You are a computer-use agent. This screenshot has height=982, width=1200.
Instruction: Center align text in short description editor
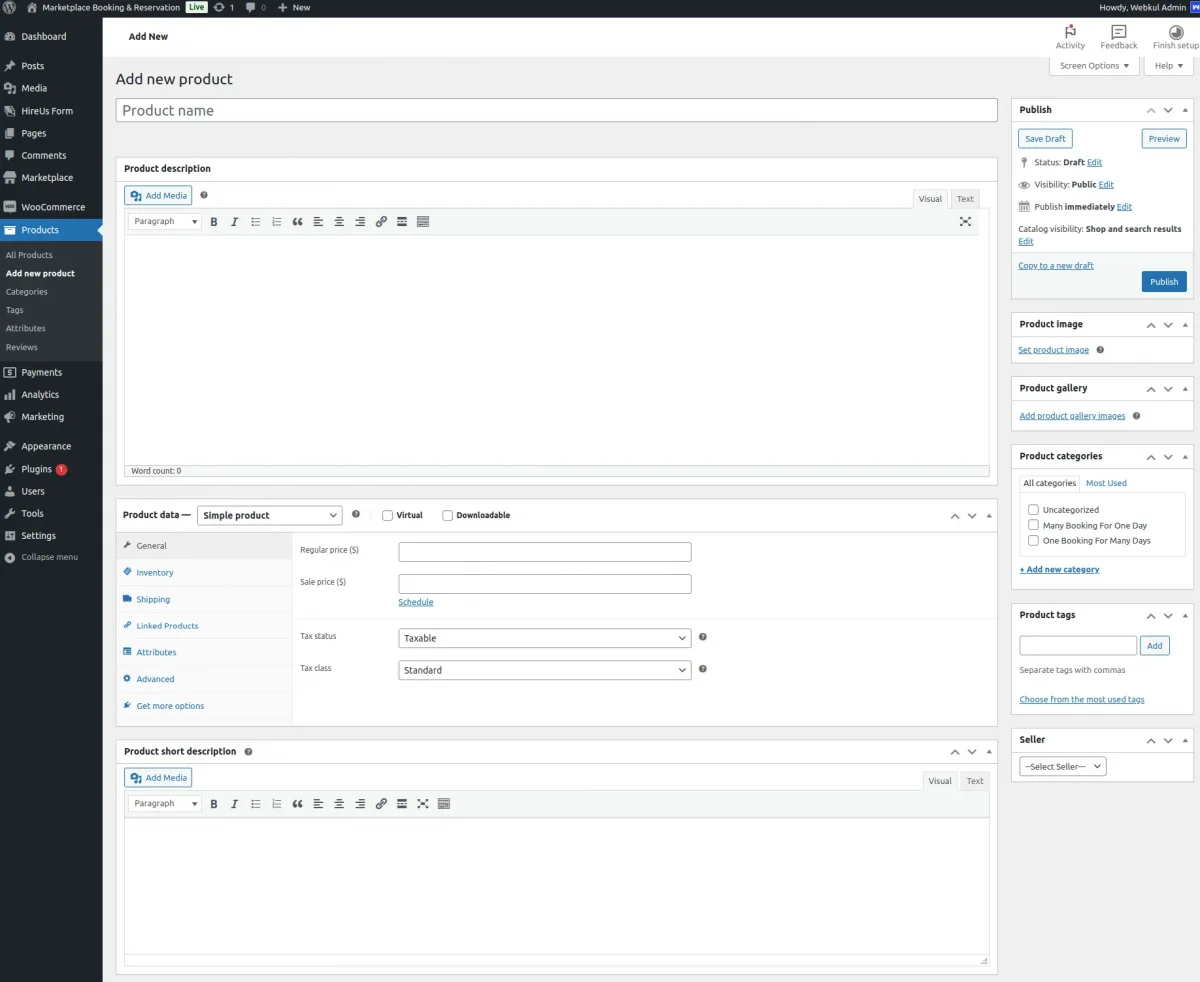point(339,803)
